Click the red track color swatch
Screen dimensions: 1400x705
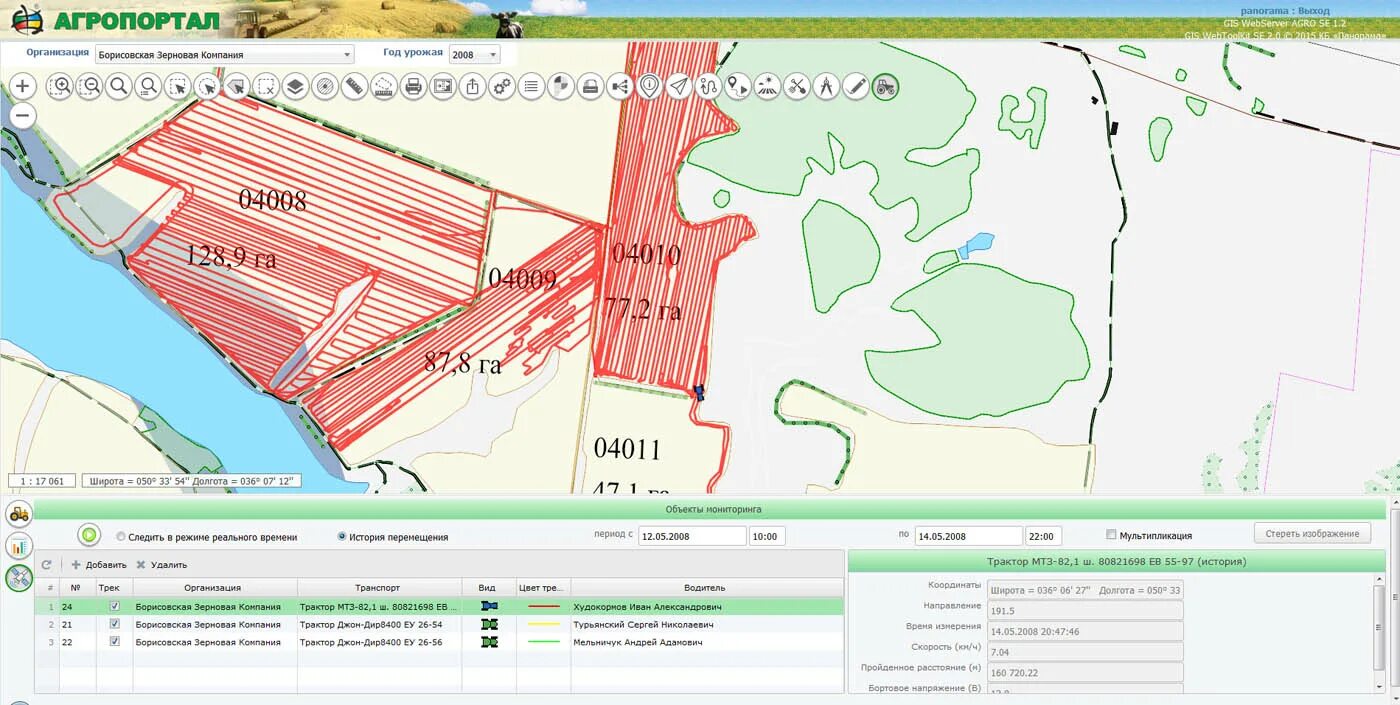(x=543, y=606)
